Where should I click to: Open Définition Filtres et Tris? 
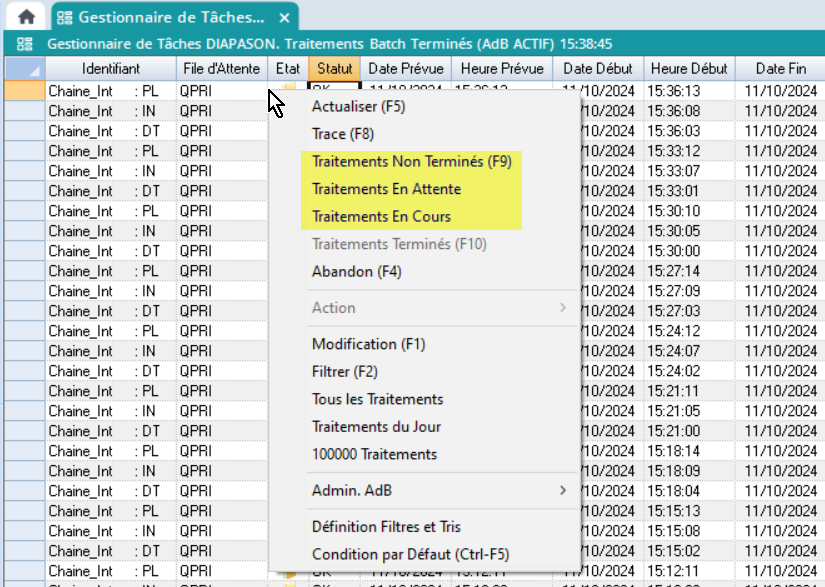(386, 527)
